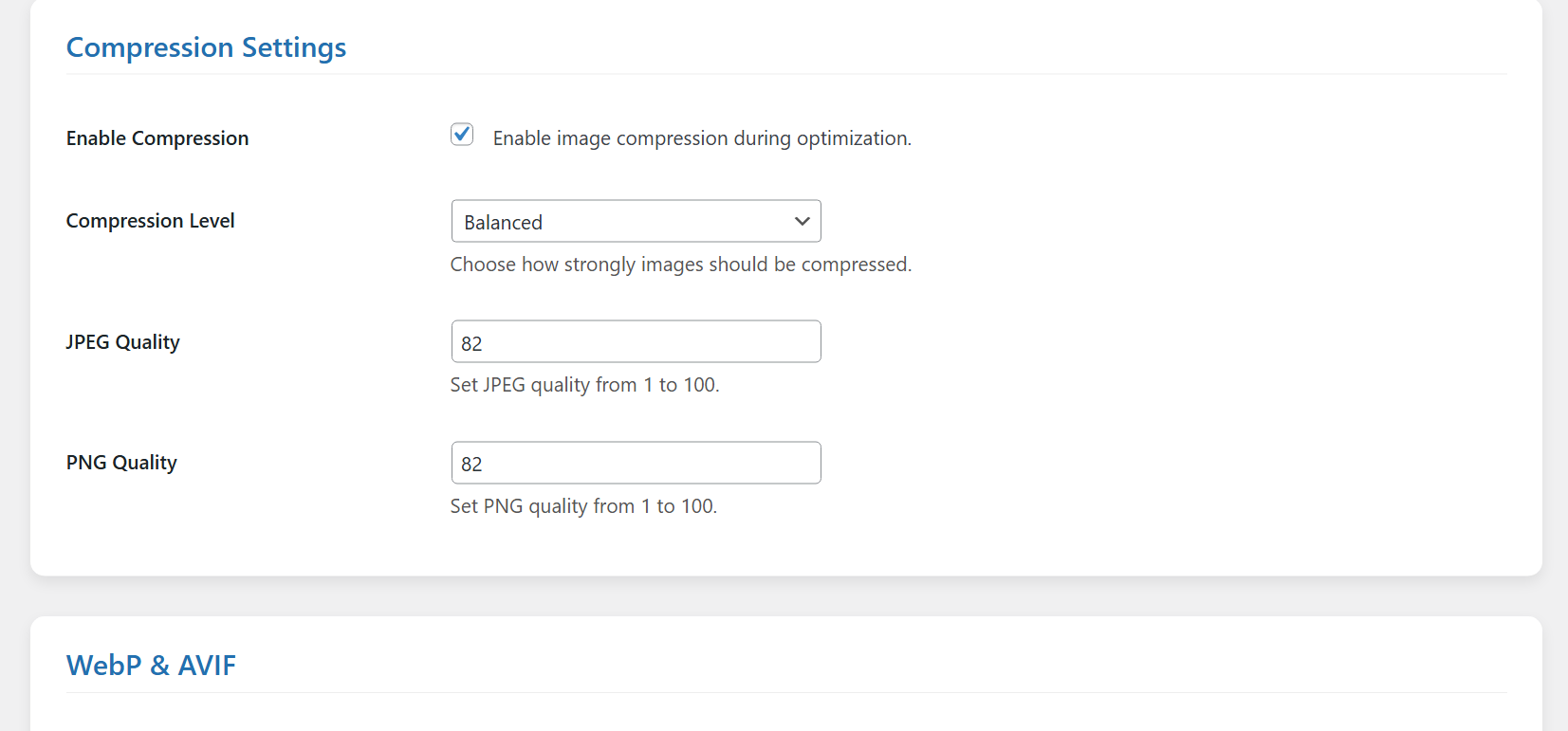Click the gray gap between the two settings cards
Image resolution: width=1568 pixels, height=731 pixels.
point(786,596)
